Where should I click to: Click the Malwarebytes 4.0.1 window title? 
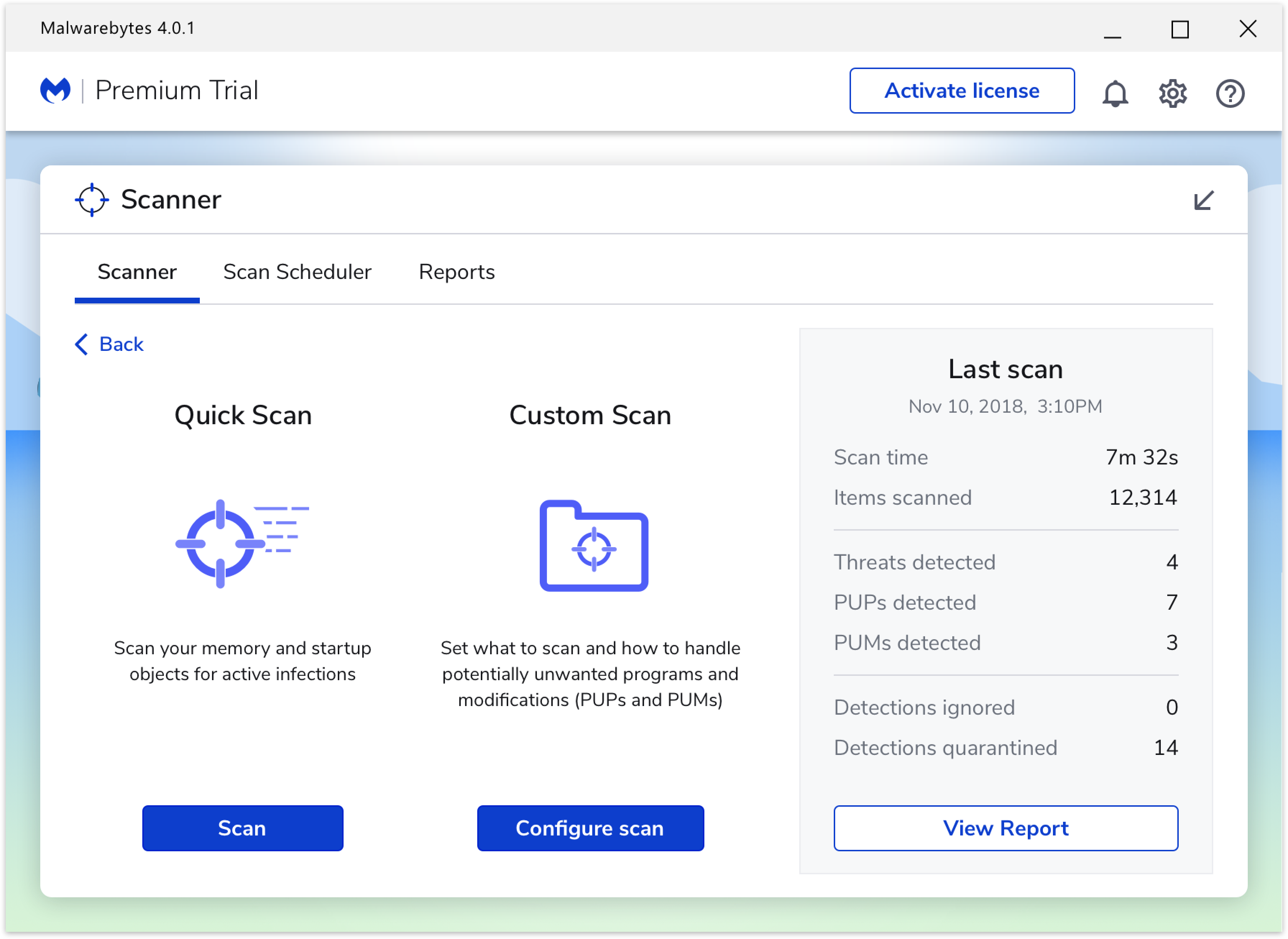pyautogui.click(x=118, y=28)
